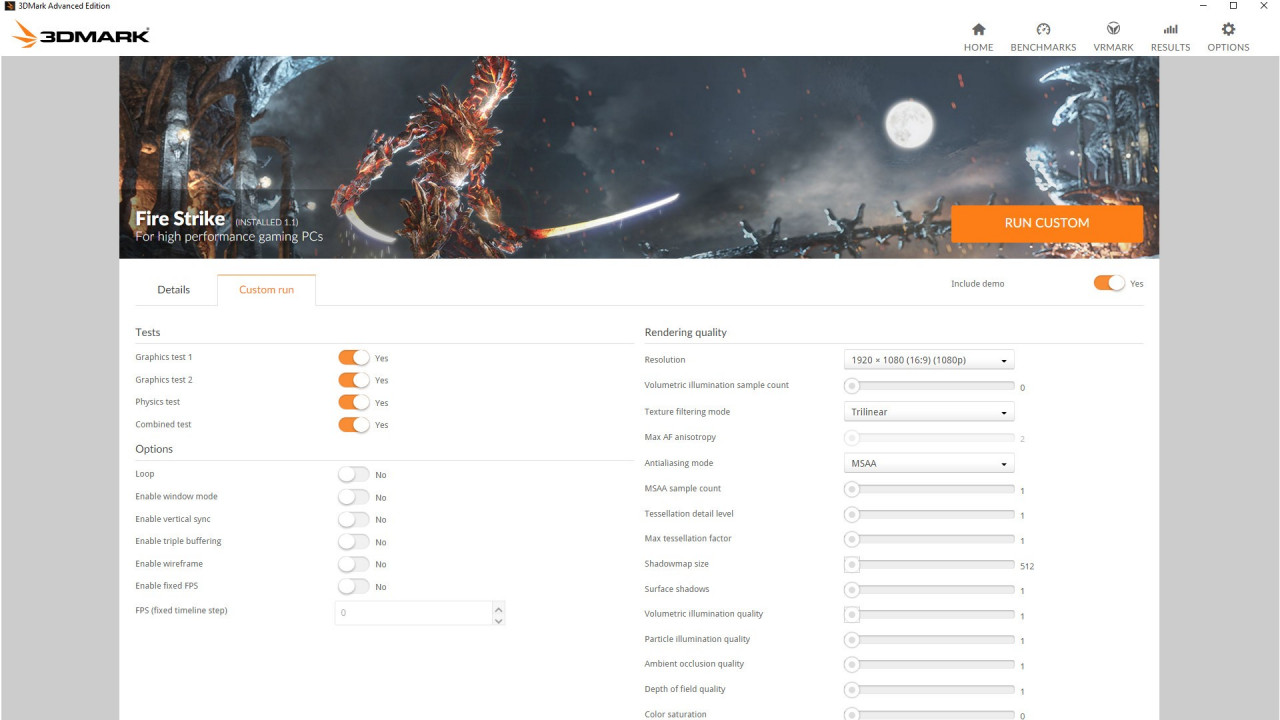Open the VRMark icon
The image size is (1280, 720).
(1113, 29)
